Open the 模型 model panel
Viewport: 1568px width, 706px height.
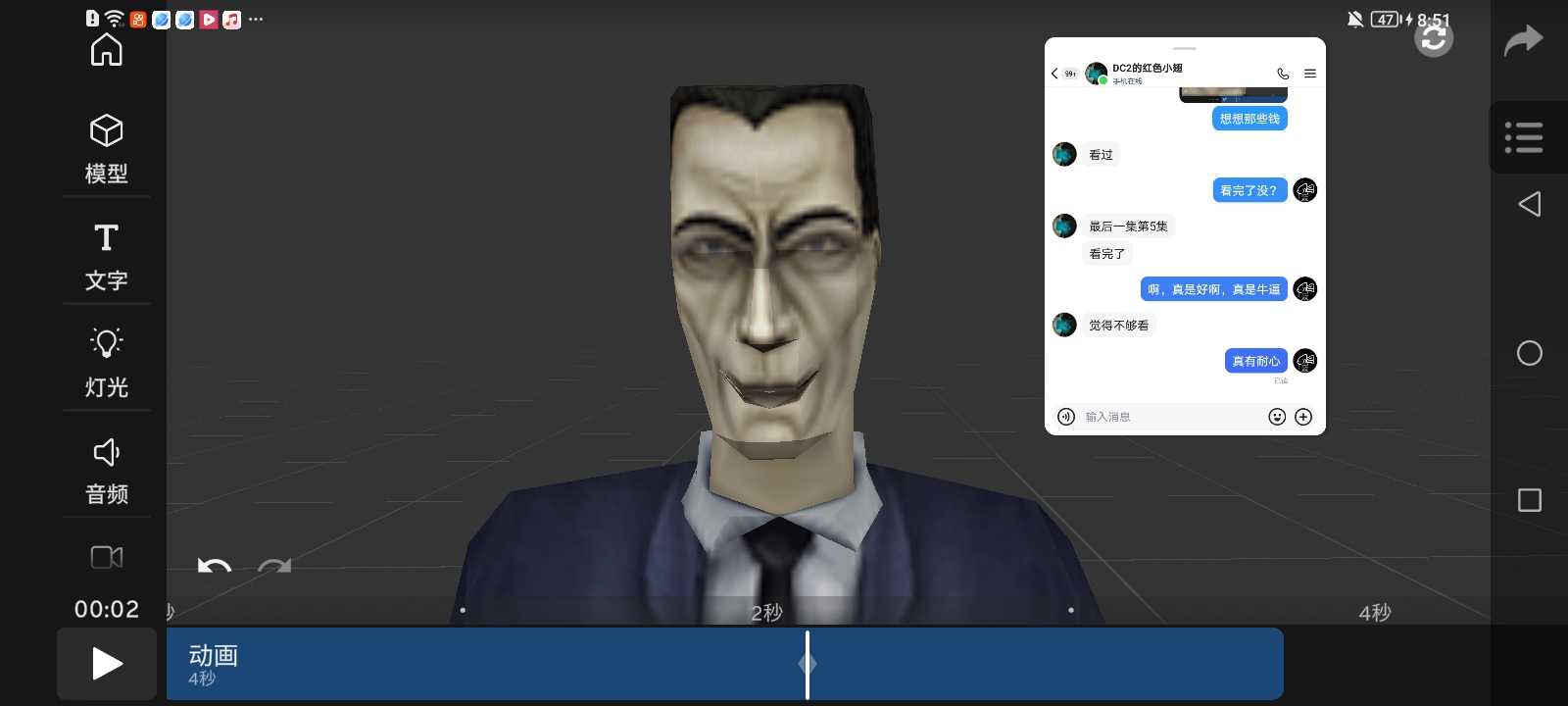tap(107, 149)
